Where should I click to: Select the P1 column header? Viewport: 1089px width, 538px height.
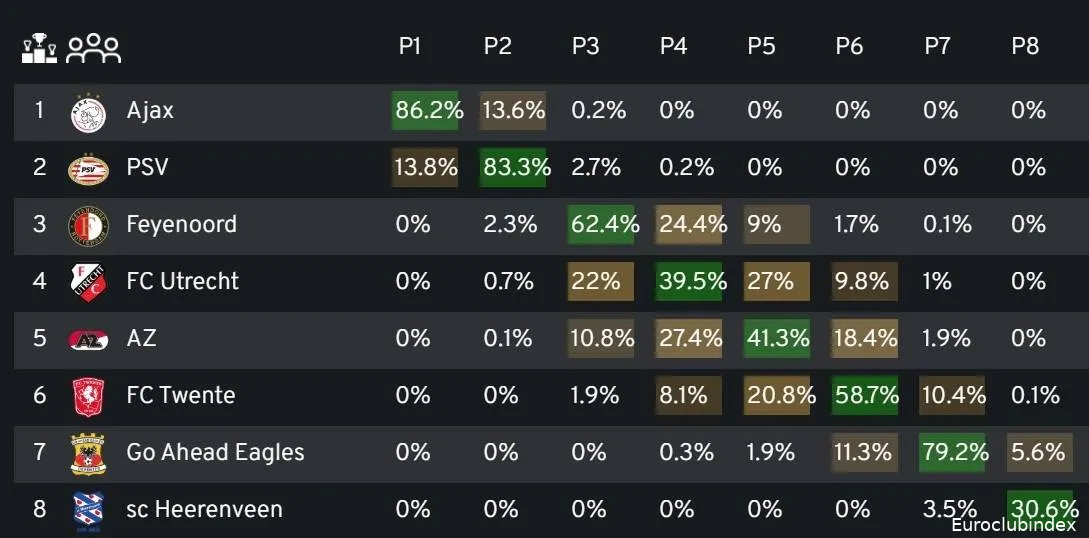point(410,47)
